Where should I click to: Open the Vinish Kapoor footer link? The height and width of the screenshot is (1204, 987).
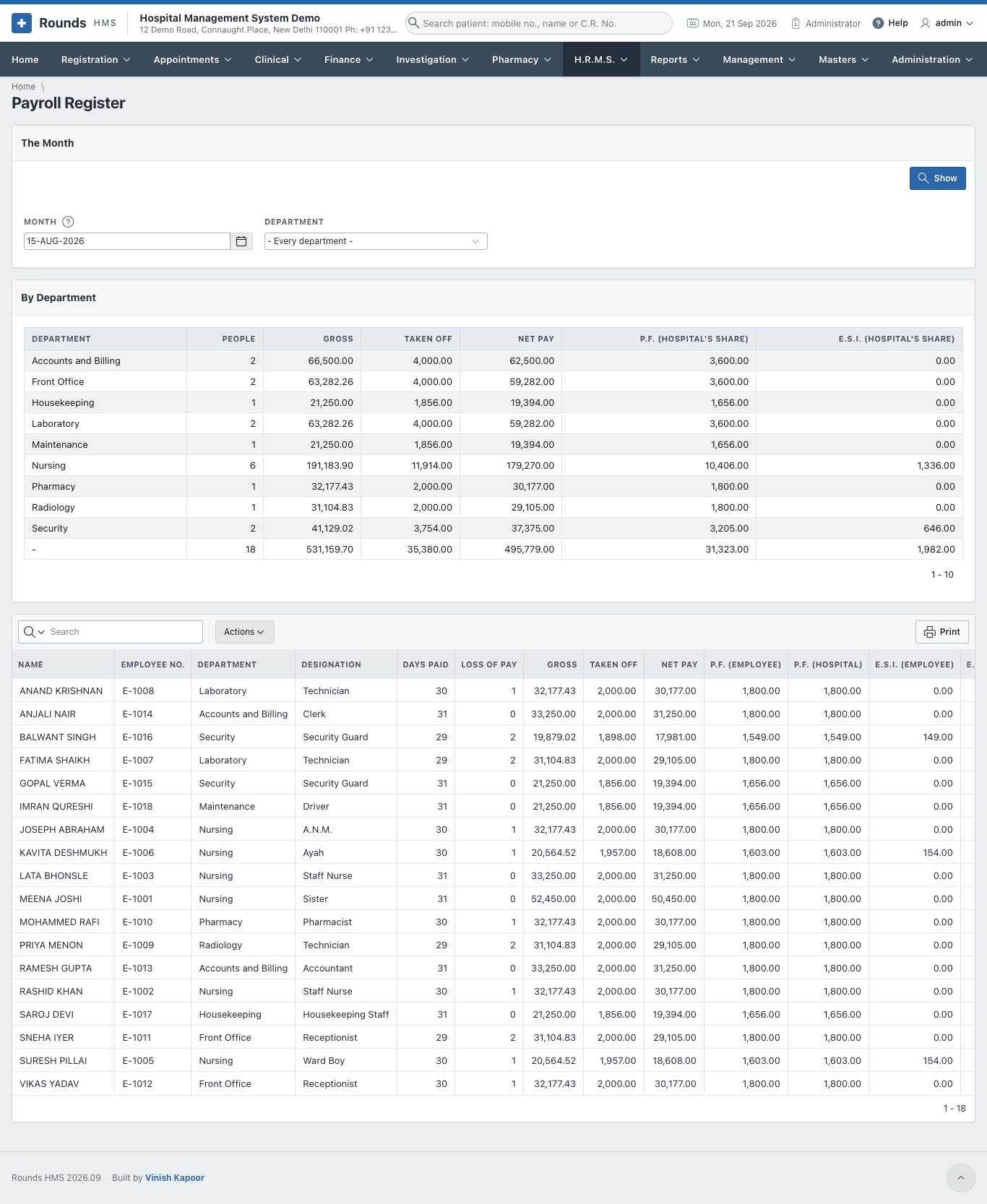[175, 1178]
